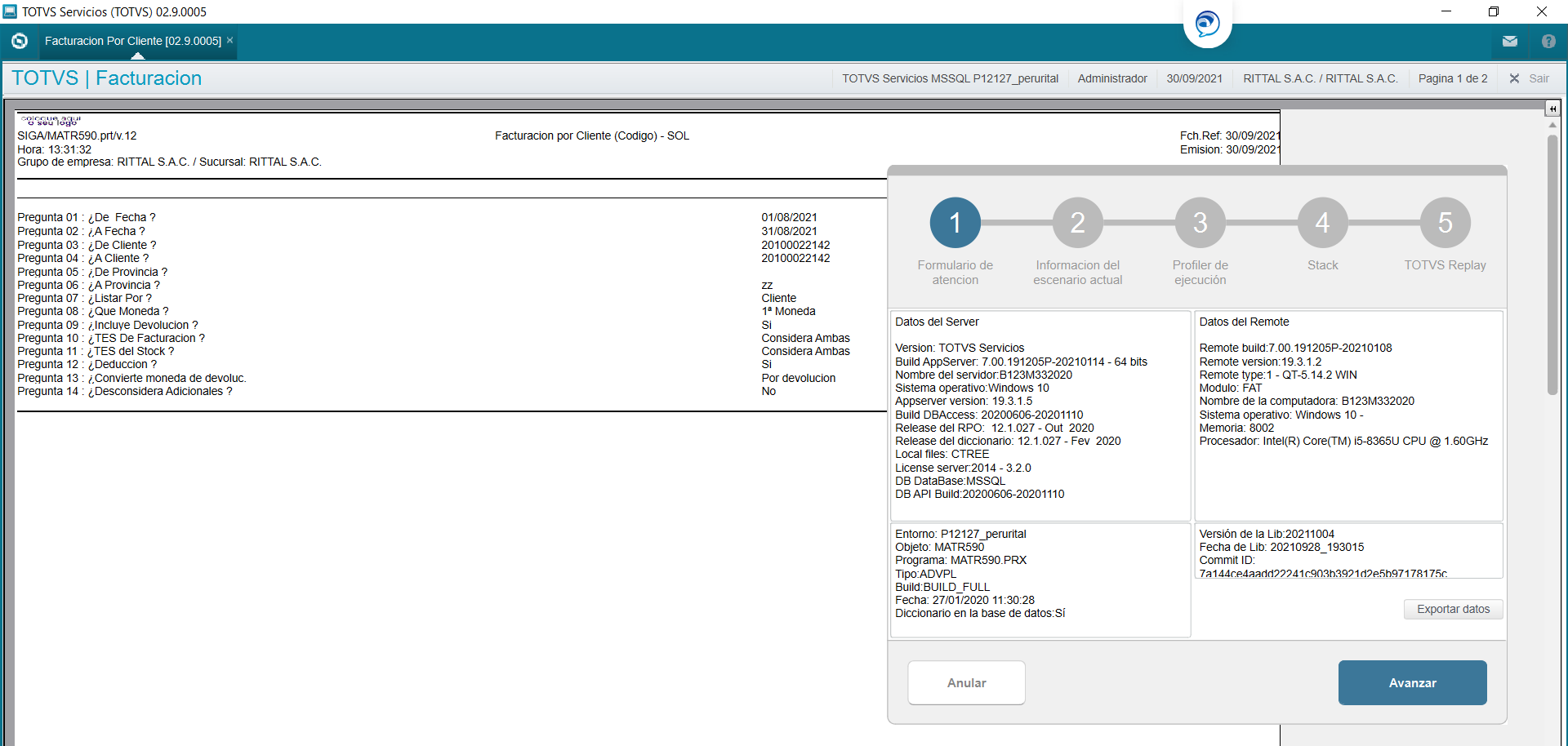Click the '30/09/2021' date in header

tap(1195, 78)
